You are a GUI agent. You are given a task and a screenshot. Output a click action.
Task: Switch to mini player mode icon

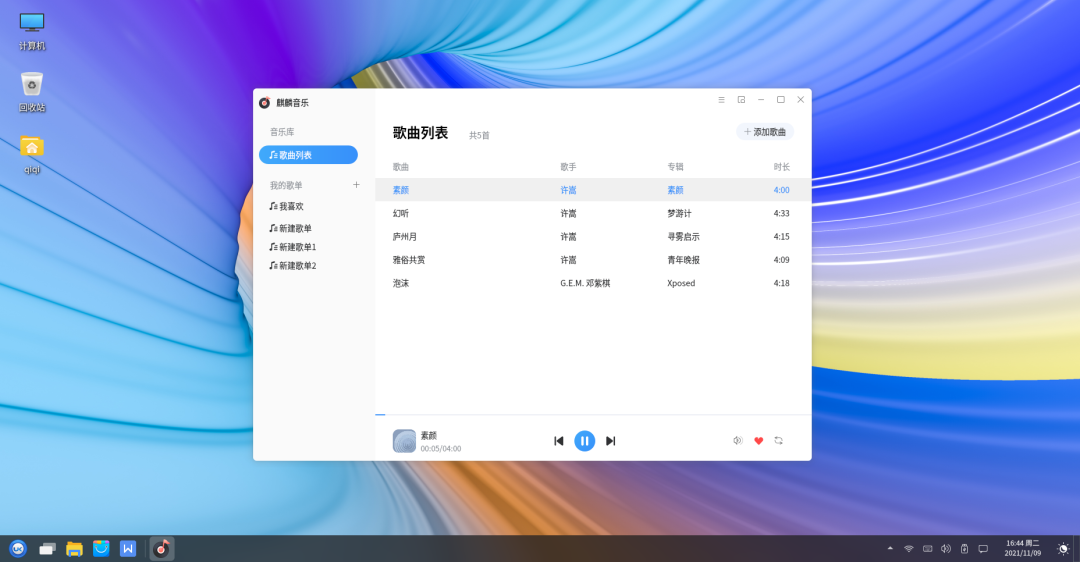pos(741,100)
